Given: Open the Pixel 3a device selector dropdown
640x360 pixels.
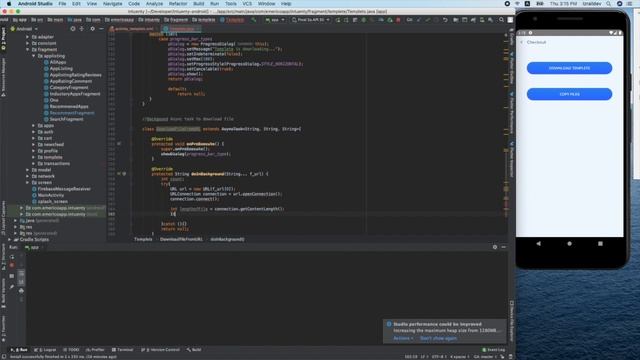Looking at the screenshot, I should 311,20.
